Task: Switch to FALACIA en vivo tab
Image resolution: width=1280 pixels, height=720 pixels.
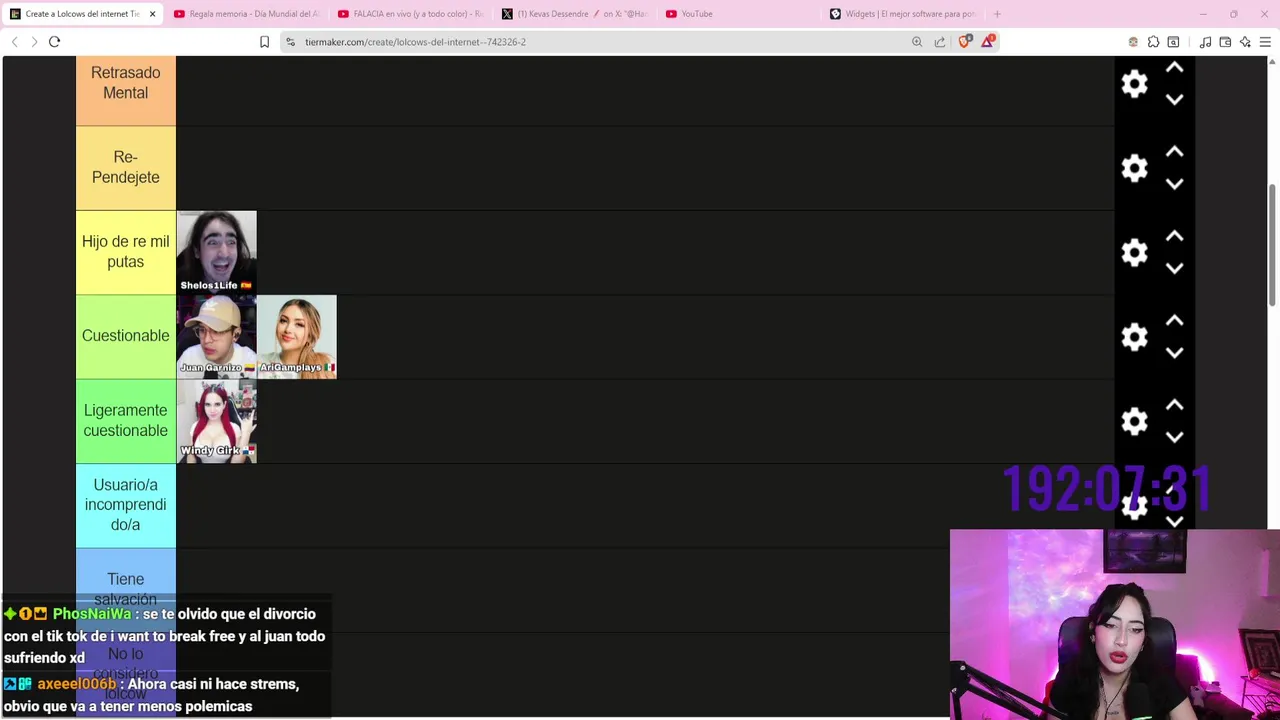Action: point(410,14)
